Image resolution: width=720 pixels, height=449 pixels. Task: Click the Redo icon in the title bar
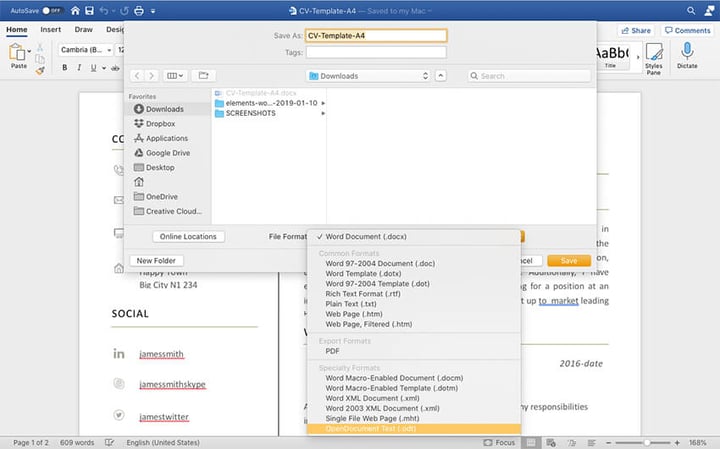[124, 11]
